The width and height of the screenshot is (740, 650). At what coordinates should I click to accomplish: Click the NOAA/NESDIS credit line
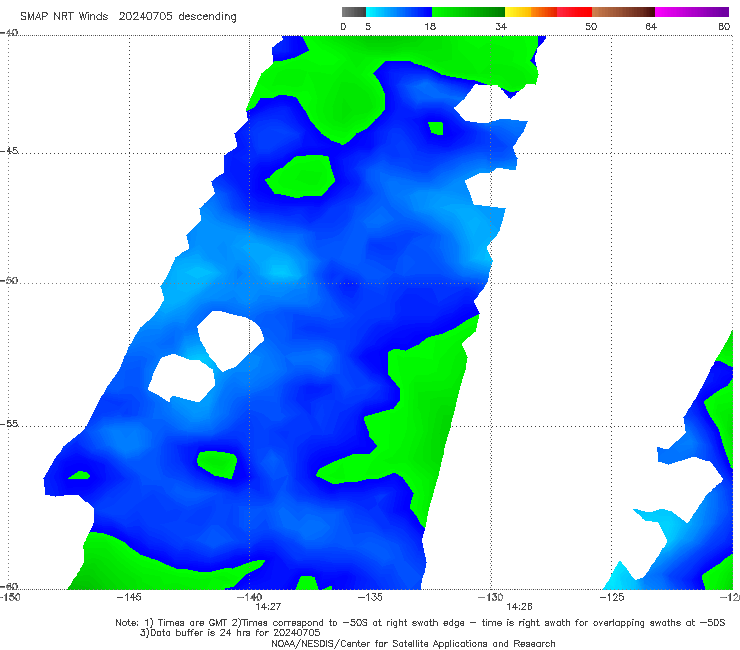click(413, 644)
